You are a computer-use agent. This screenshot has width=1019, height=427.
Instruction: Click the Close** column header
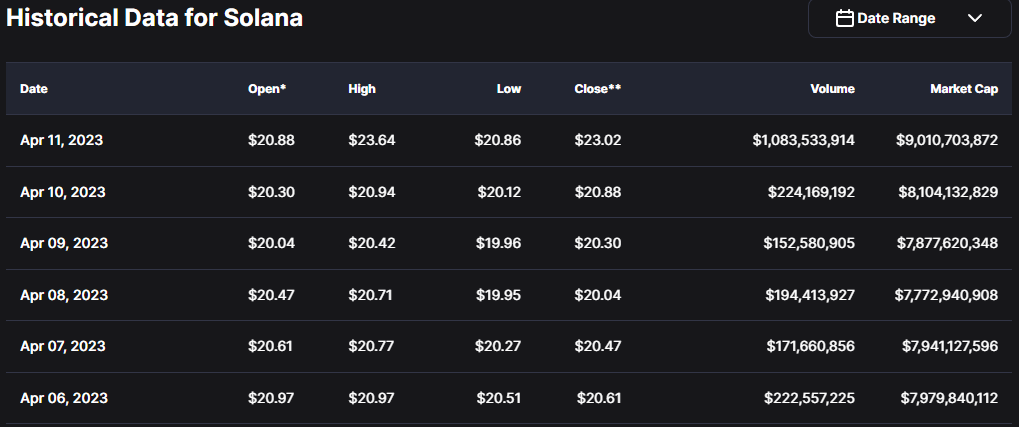[x=598, y=89]
